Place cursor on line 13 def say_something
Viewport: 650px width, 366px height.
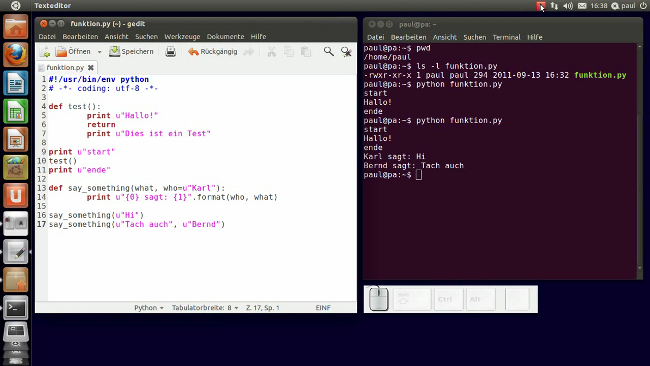[137, 188]
